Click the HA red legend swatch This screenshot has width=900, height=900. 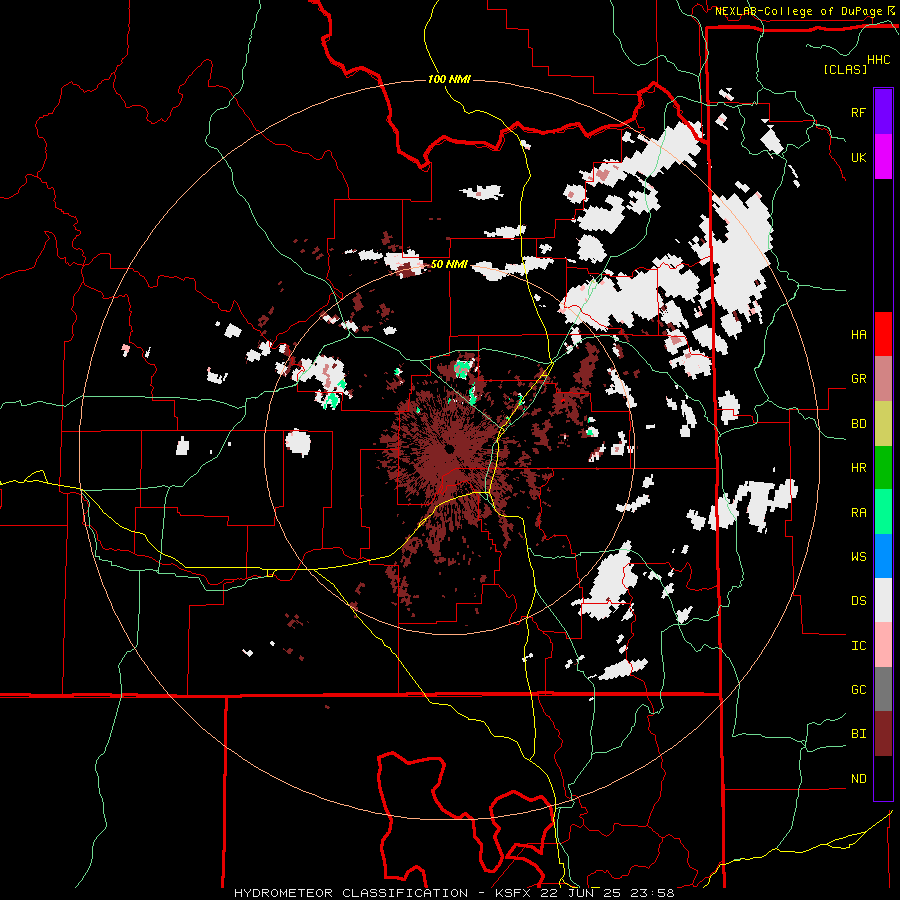(x=883, y=334)
